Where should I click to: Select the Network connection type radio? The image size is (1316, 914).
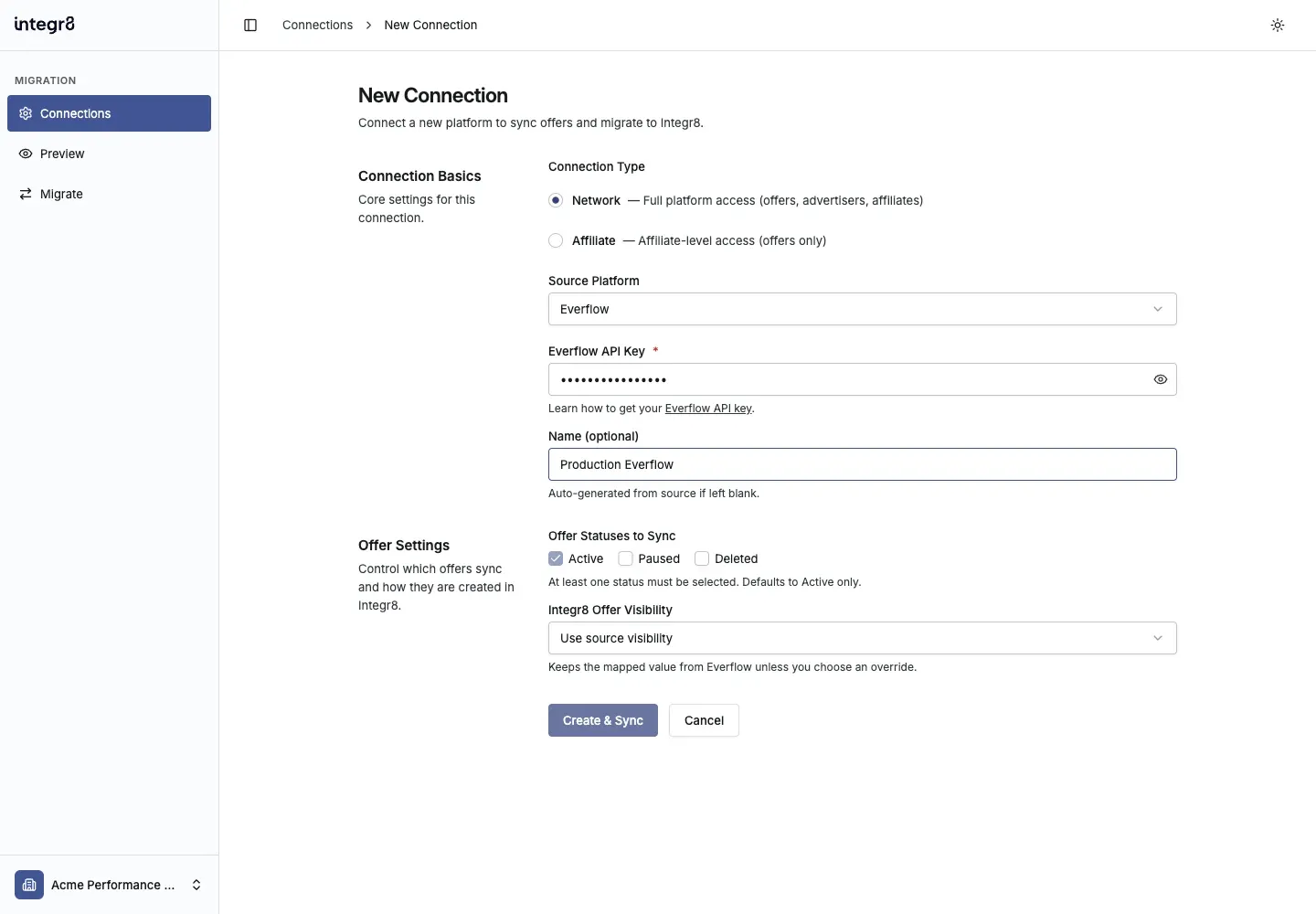[x=556, y=200]
